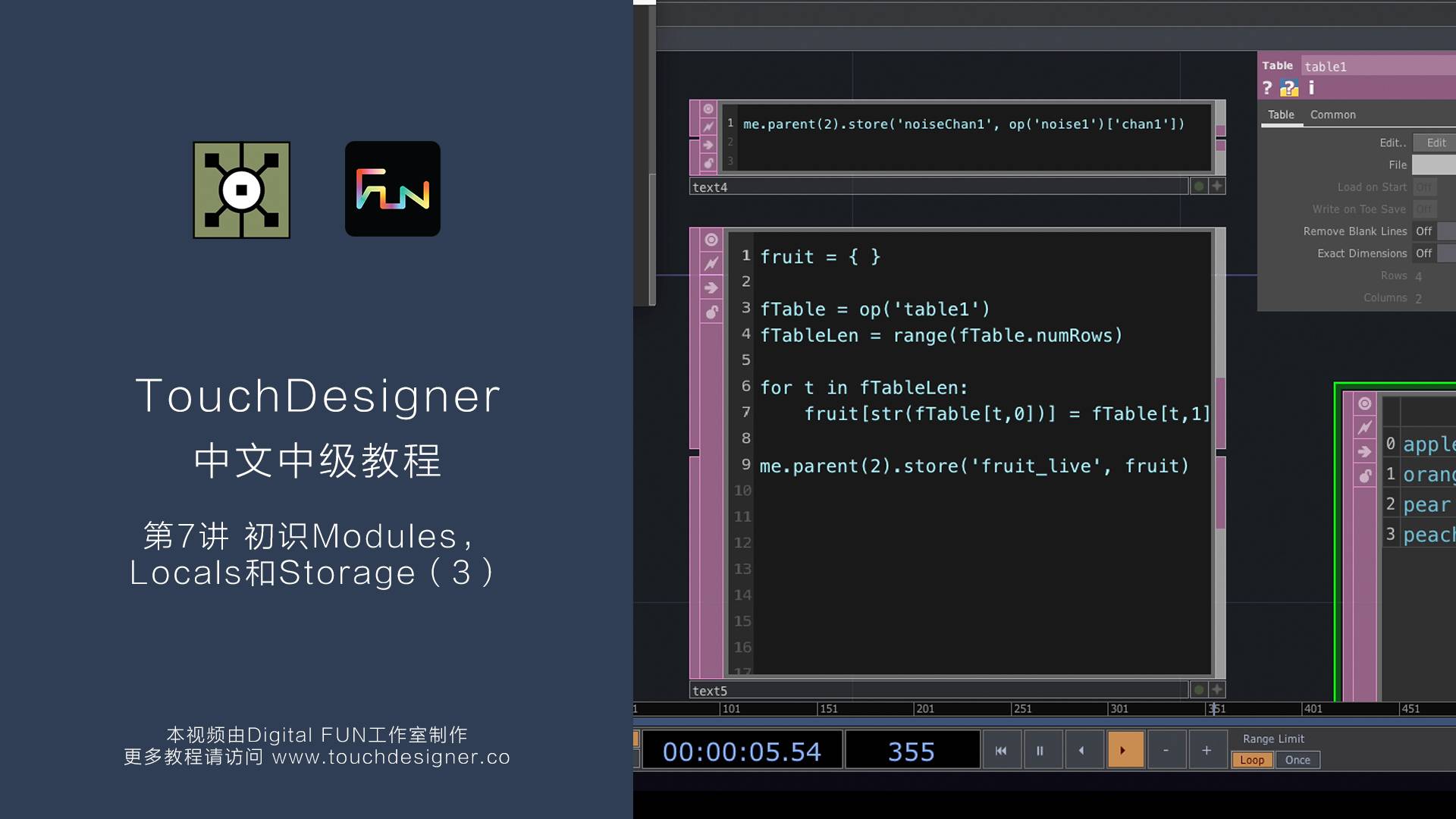Image resolution: width=1456 pixels, height=819 pixels.
Task: Toggle clone immune flag on table node
Action: coord(1365,428)
